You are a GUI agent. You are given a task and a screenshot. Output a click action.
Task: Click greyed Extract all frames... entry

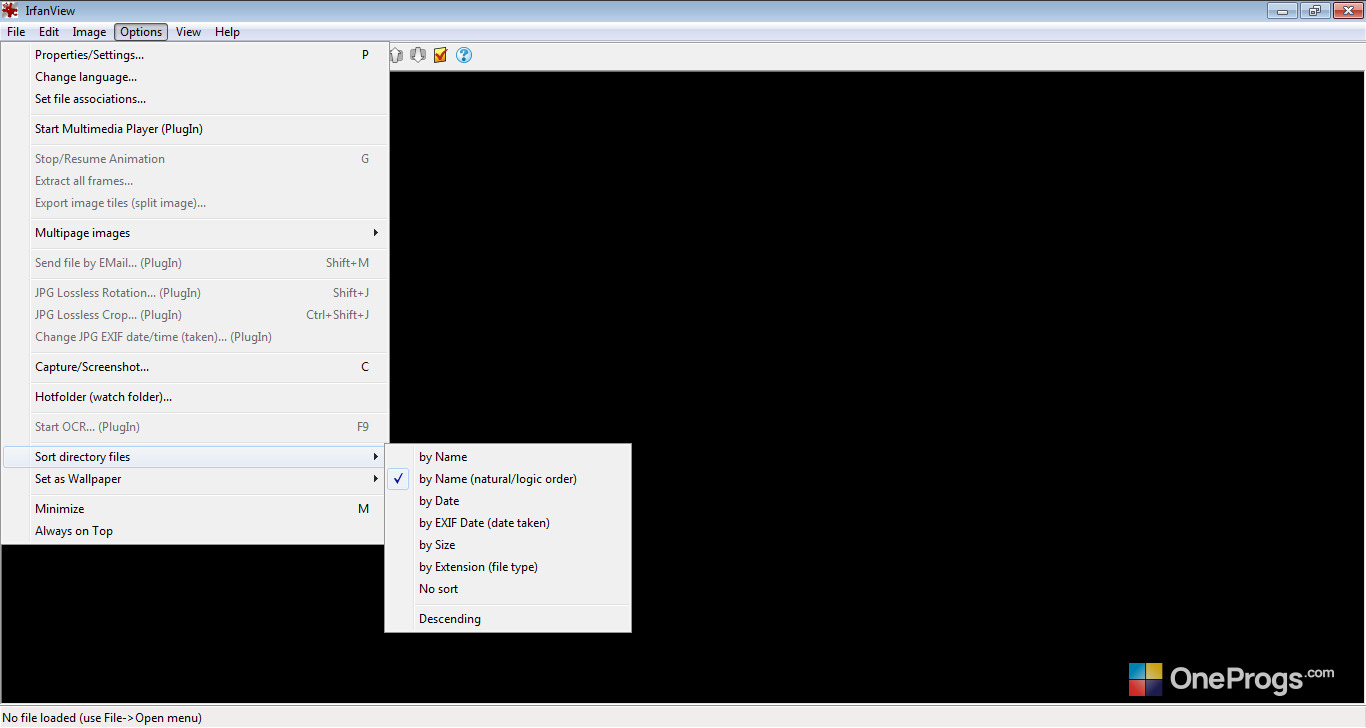pos(195,181)
